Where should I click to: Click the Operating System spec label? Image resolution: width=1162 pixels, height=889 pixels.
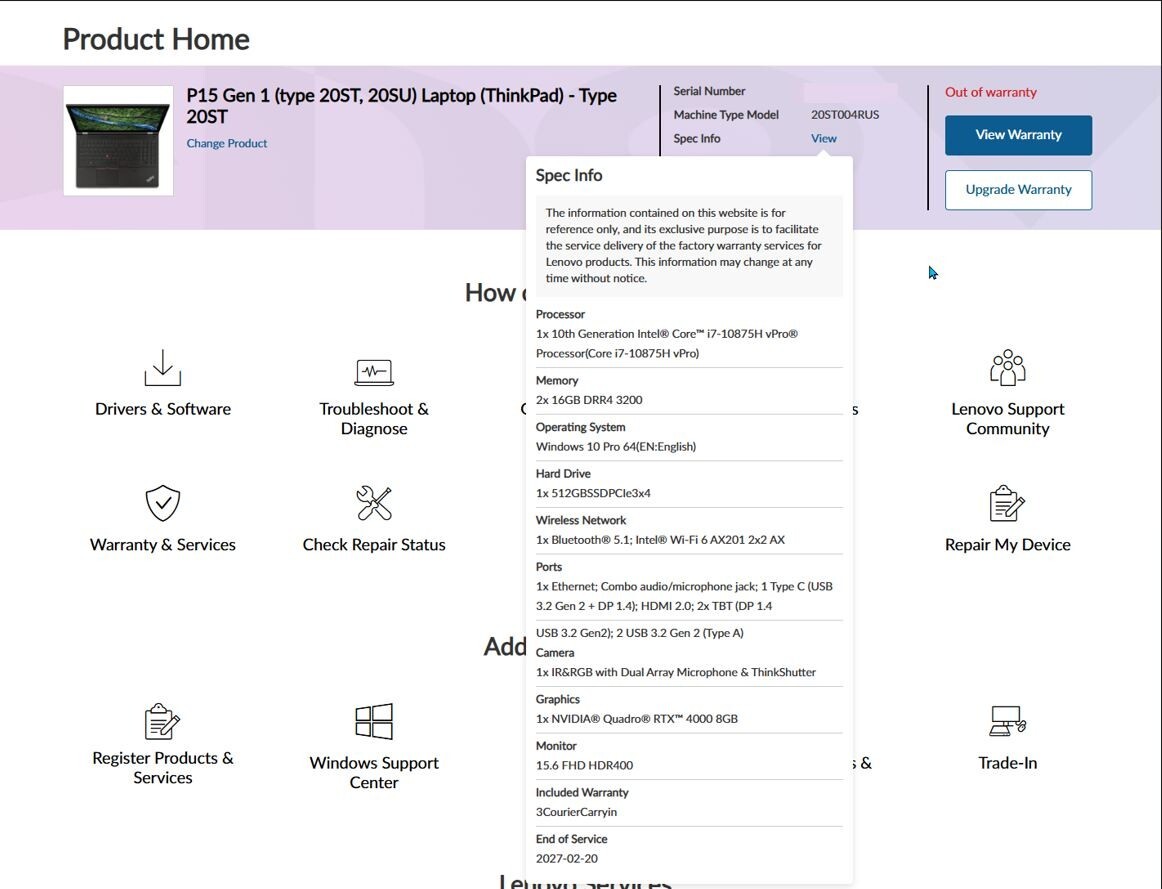[580, 427]
